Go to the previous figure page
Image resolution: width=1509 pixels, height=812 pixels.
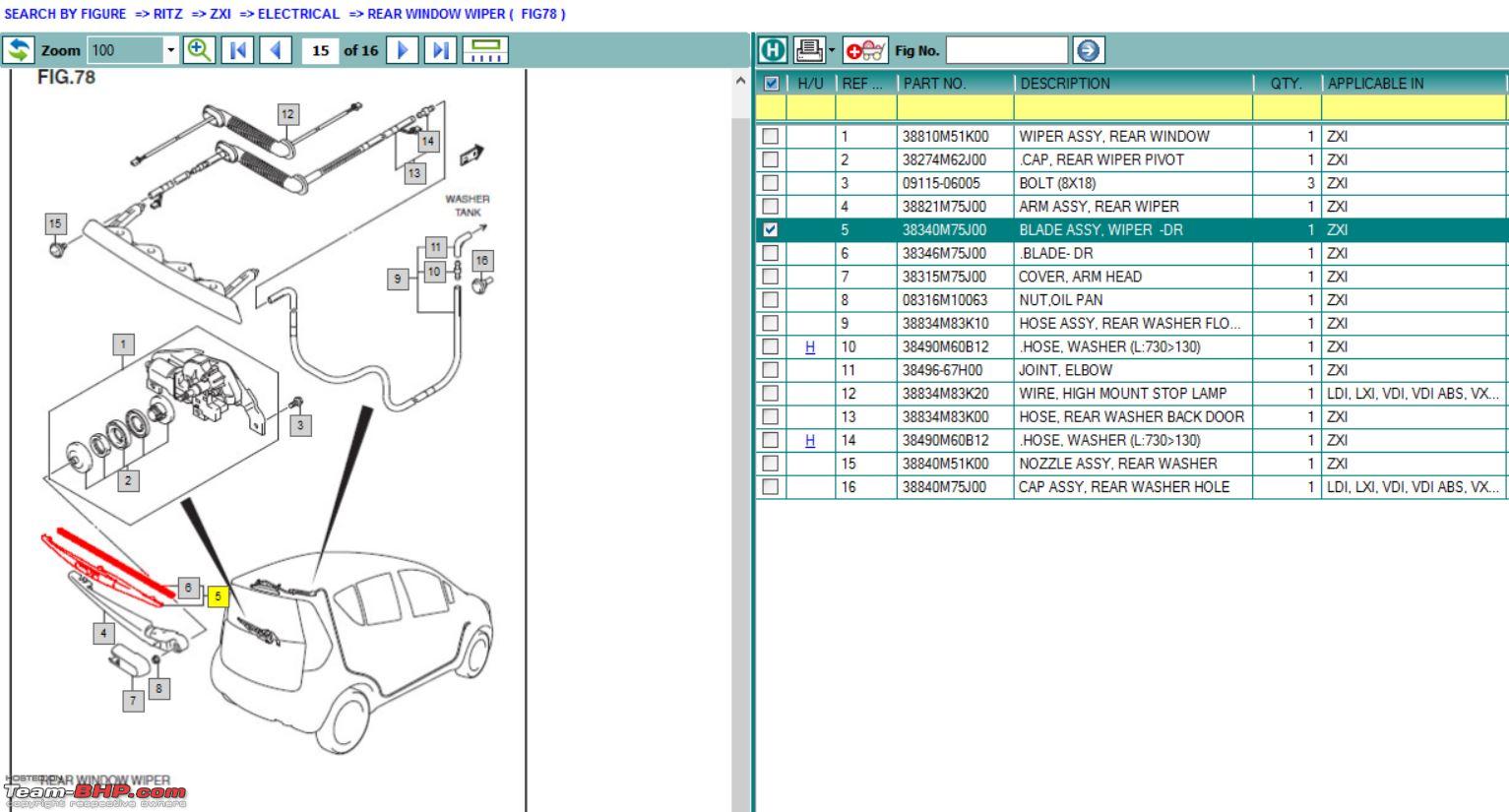coord(276,50)
